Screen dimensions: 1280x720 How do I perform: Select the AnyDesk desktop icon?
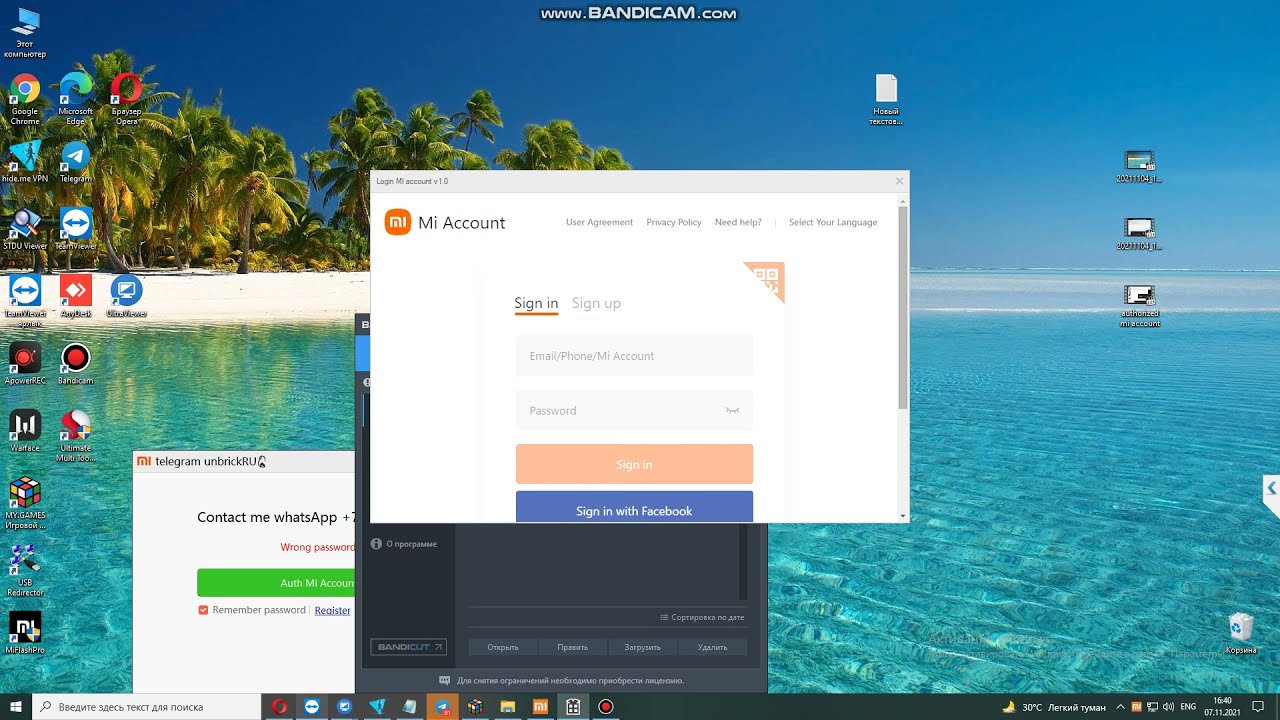75,297
